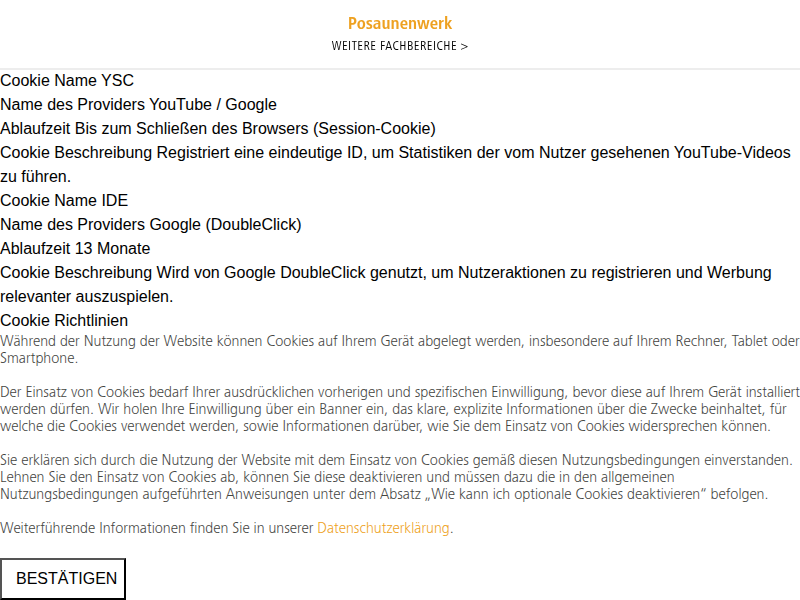800x600 pixels.
Task: Click the YouTube-Videos cookie description text
Action: (x=395, y=164)
